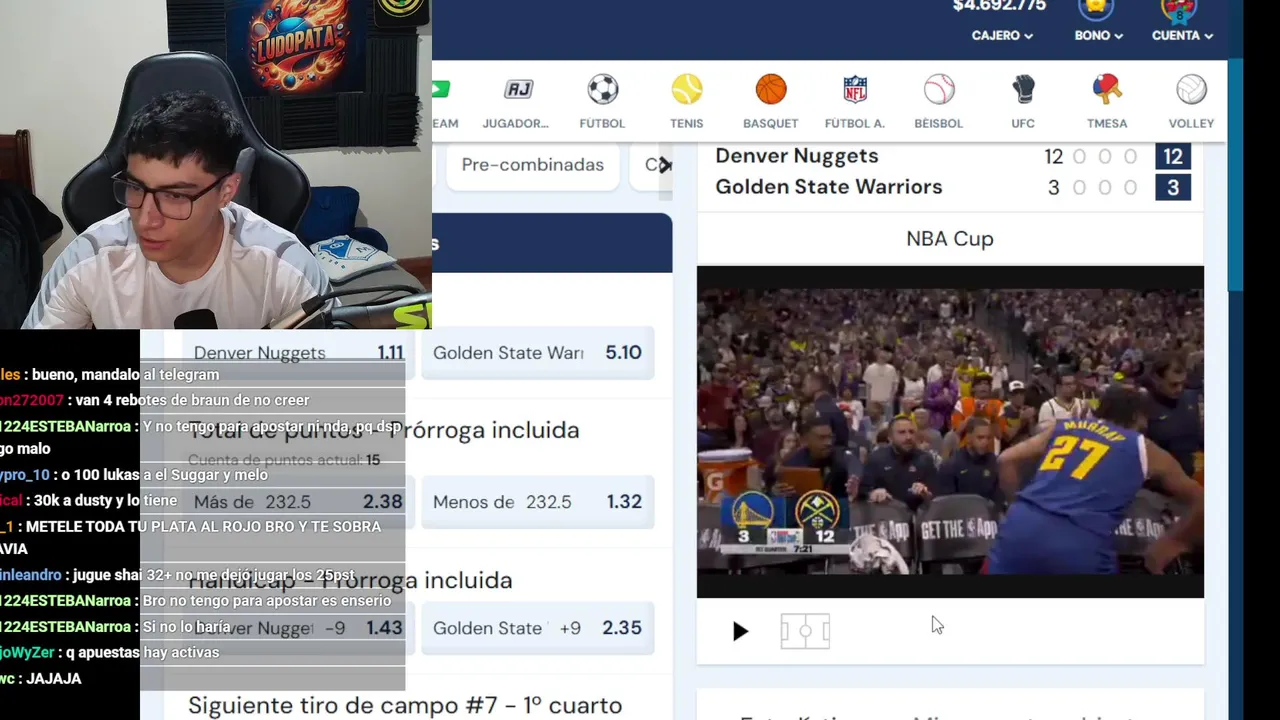Click the Bono star icon
Image resolution: width=1280 pixels, height=720 pixels.
1097,9
